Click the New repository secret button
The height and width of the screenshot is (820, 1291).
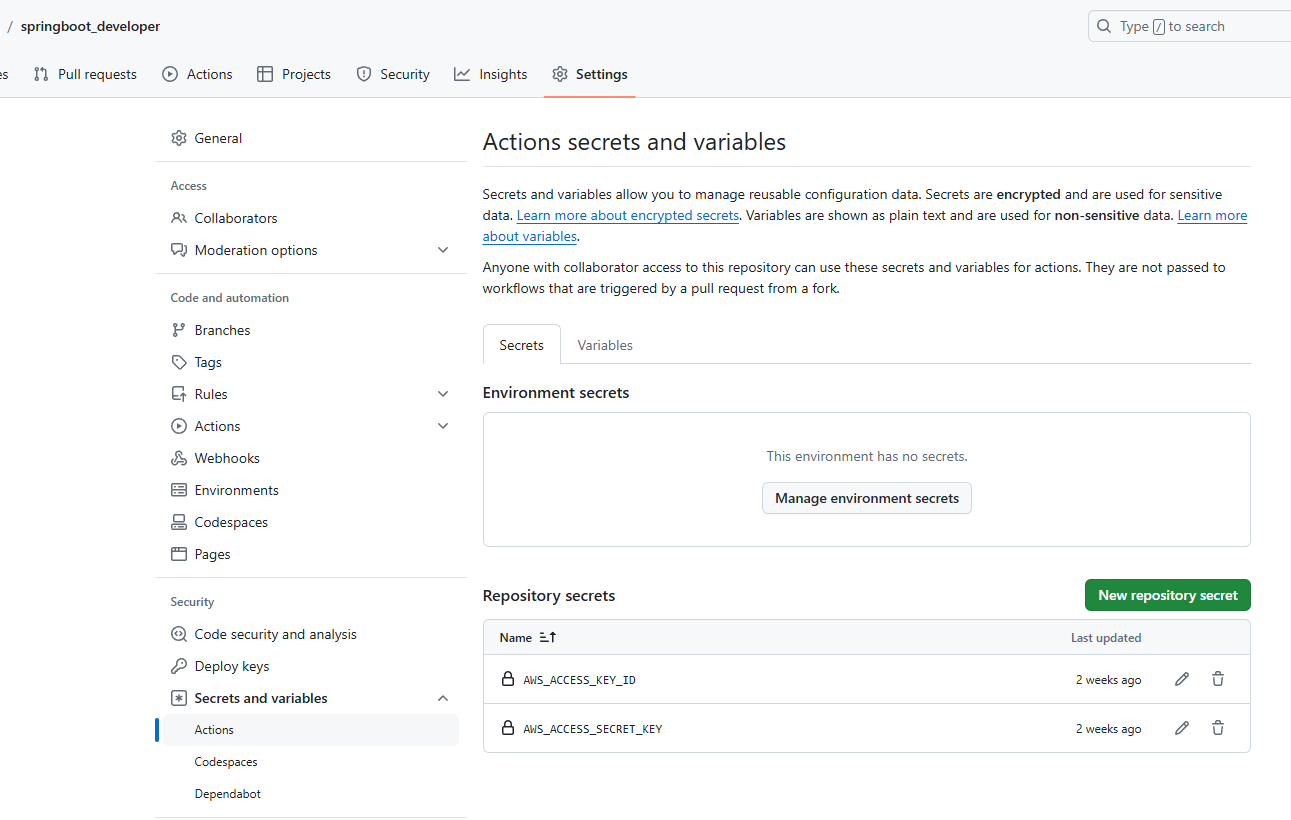pyautogui.click(x=1167, y=595)
